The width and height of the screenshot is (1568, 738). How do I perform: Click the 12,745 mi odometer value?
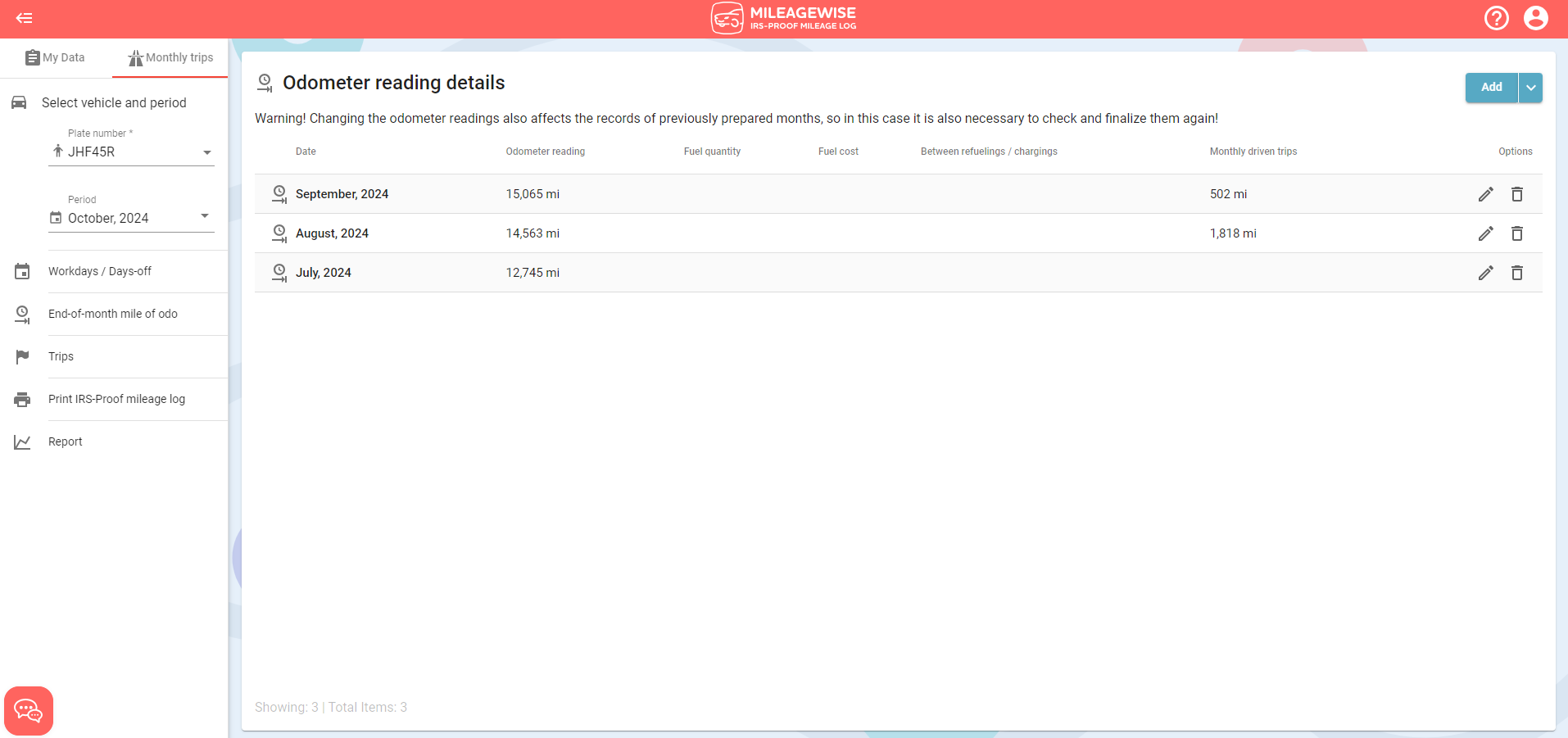[532, 273]
